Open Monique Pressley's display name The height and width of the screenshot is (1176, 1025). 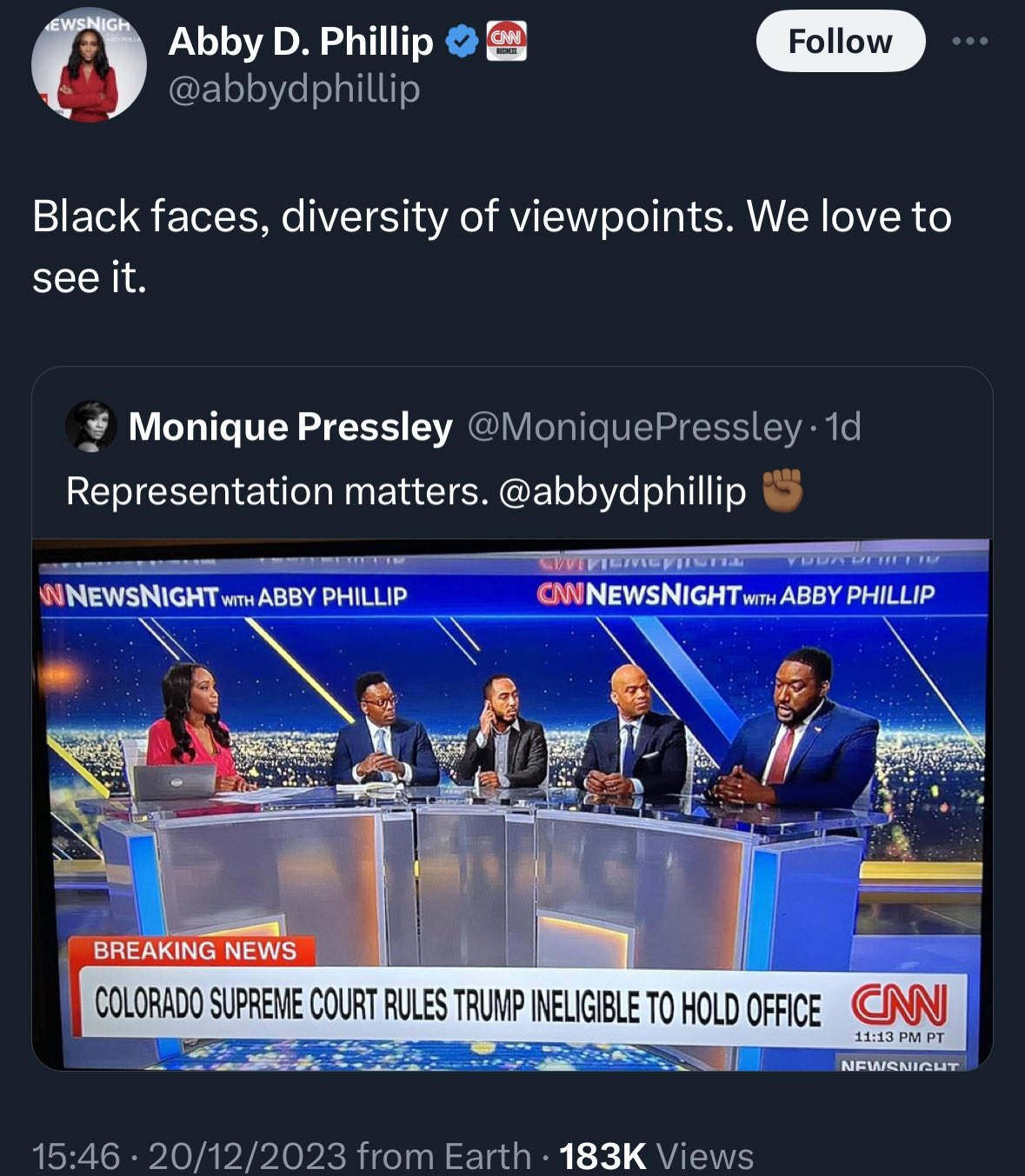coord(290,426)
